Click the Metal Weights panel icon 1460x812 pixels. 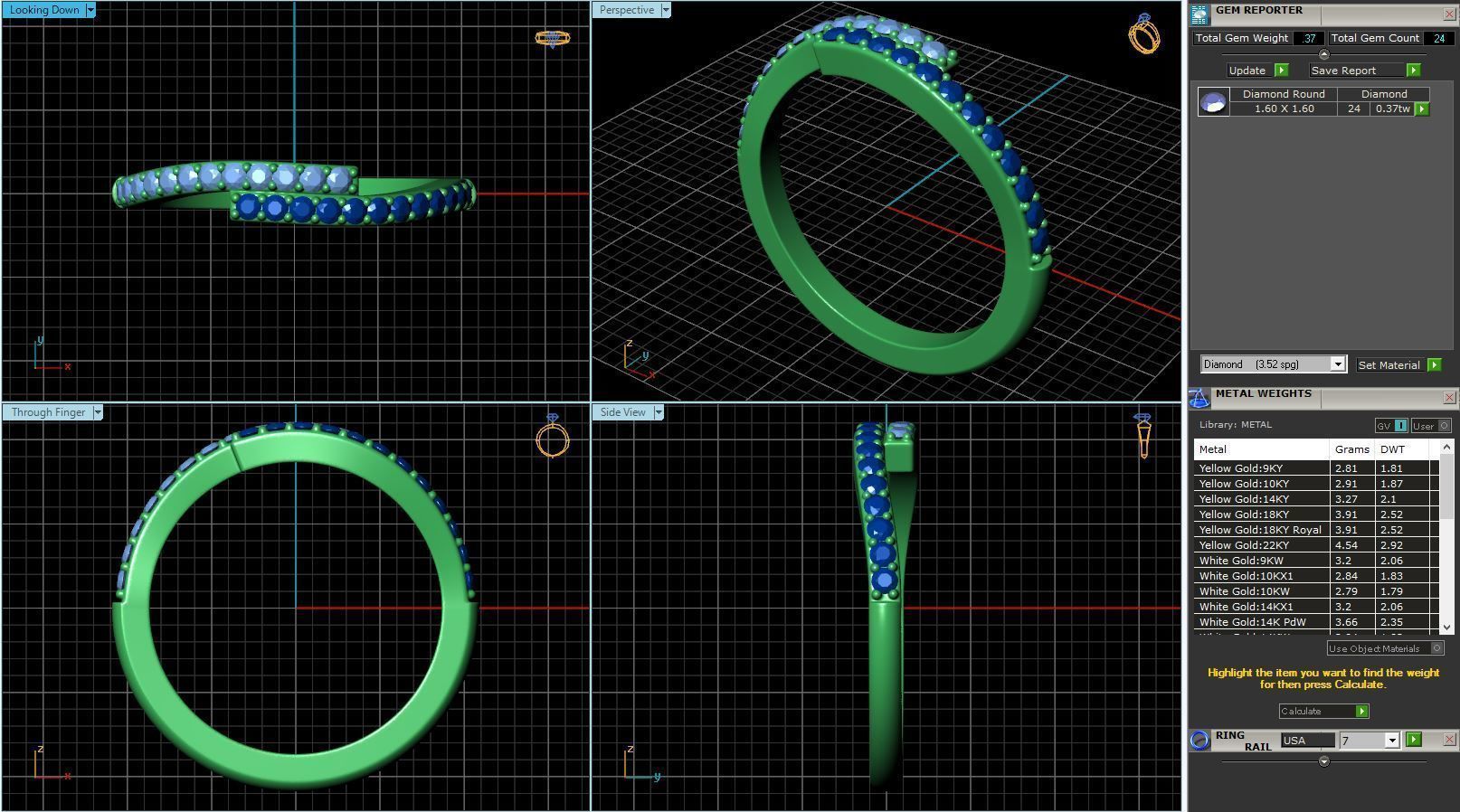[x=1199, y=399]
